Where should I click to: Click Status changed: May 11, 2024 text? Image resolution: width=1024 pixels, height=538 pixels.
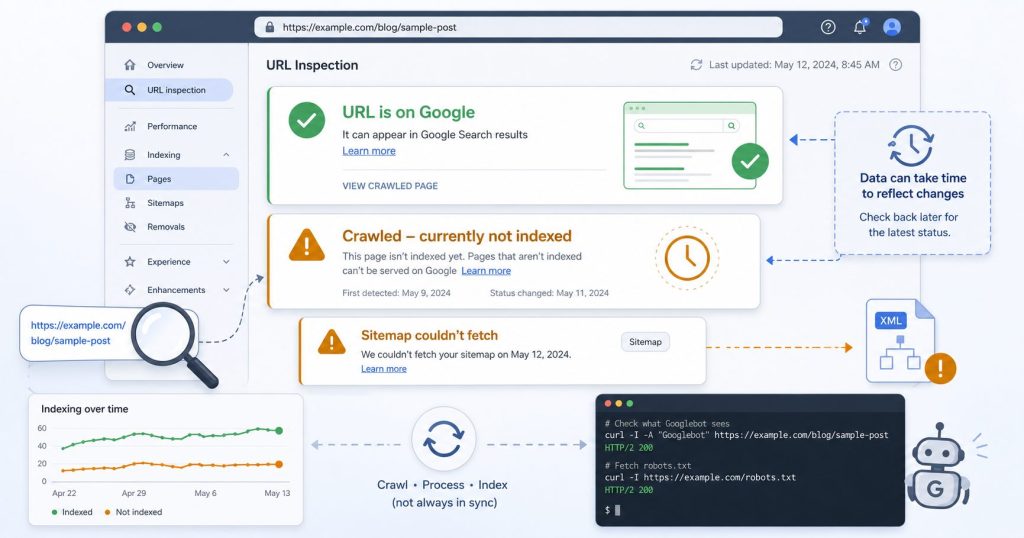(549, 293)
